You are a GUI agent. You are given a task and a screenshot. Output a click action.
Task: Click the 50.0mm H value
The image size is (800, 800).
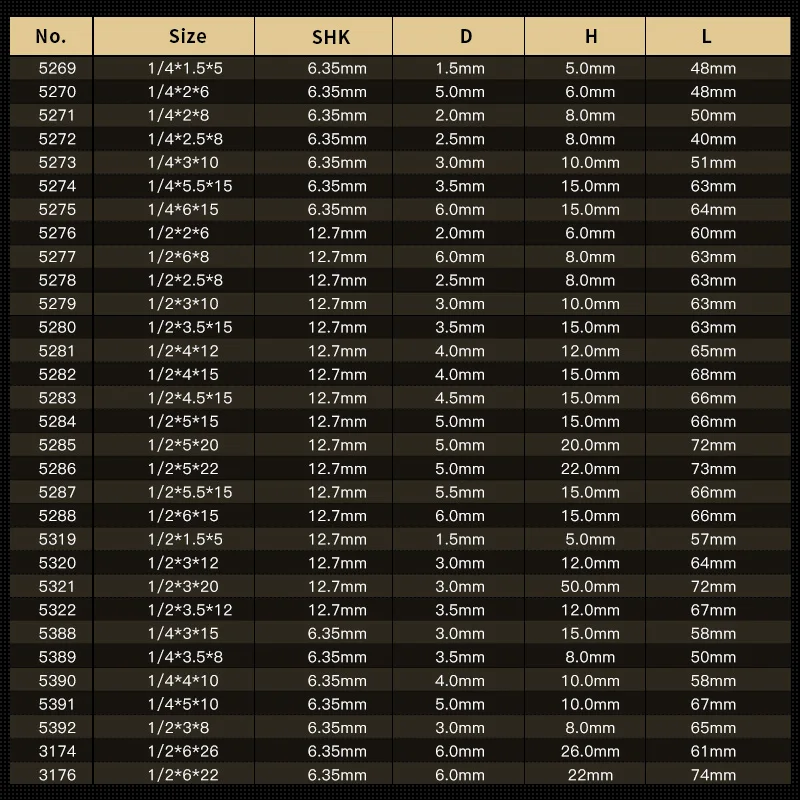click(x=590, y=587)
